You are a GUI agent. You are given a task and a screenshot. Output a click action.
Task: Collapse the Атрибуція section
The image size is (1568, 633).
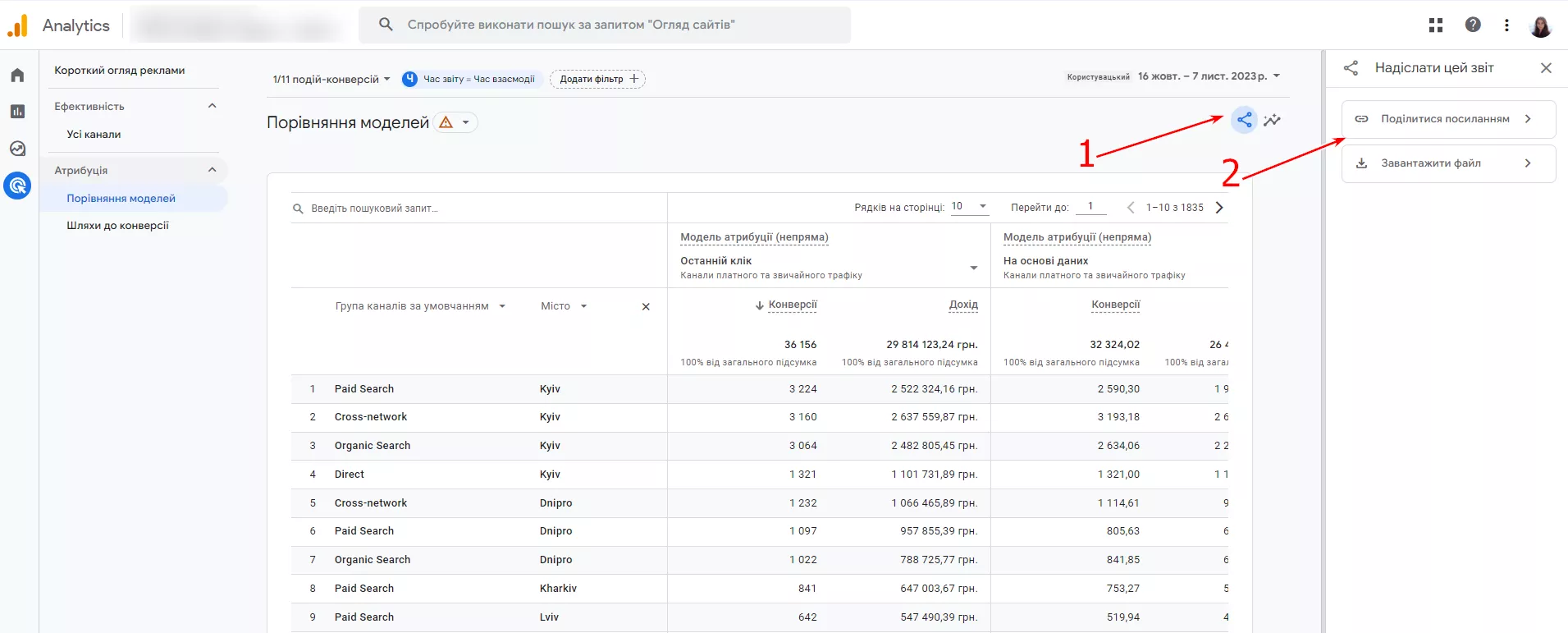(x=212, y=170)
